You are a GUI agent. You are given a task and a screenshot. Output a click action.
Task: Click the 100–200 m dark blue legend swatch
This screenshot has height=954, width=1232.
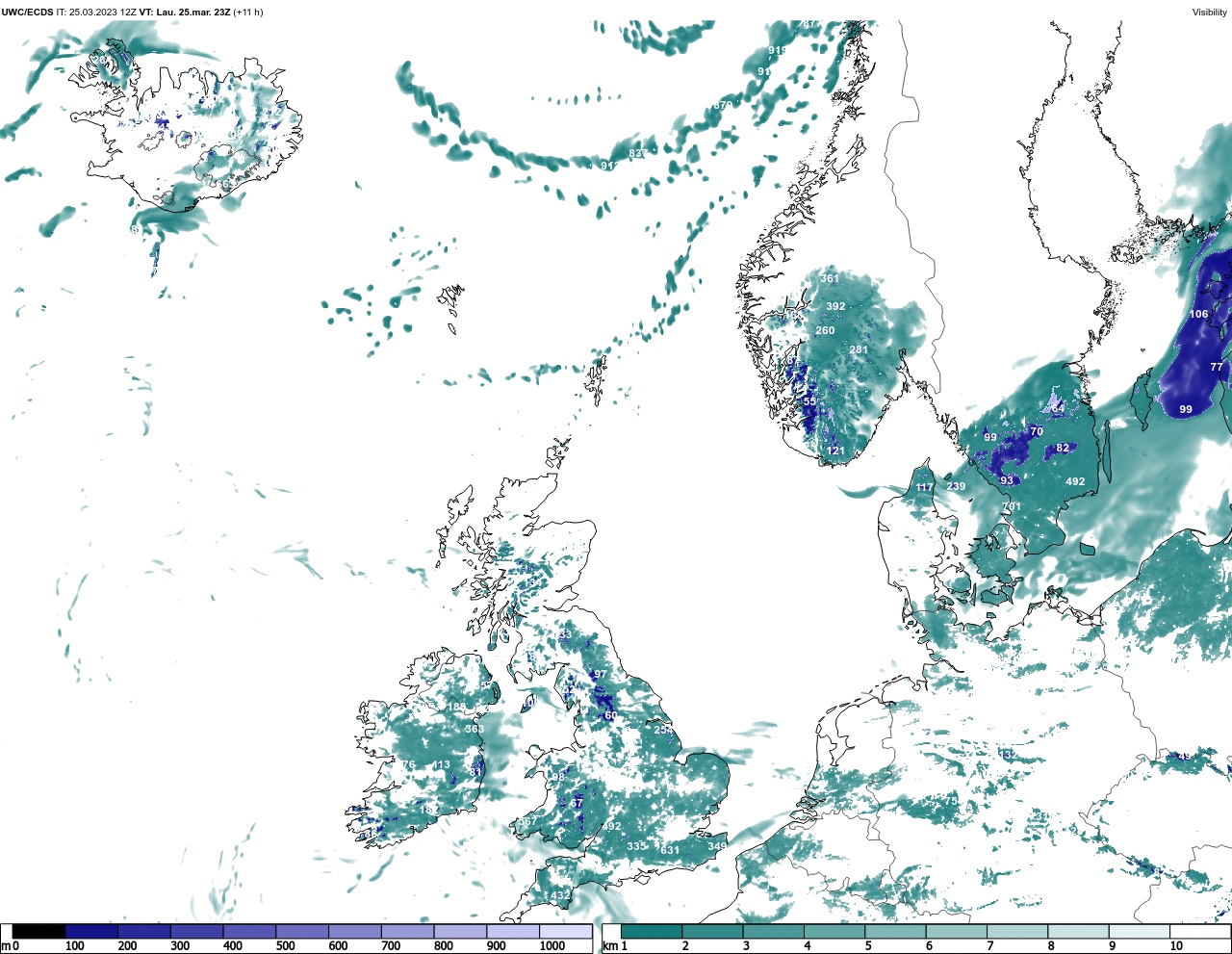tap(91, 932)
